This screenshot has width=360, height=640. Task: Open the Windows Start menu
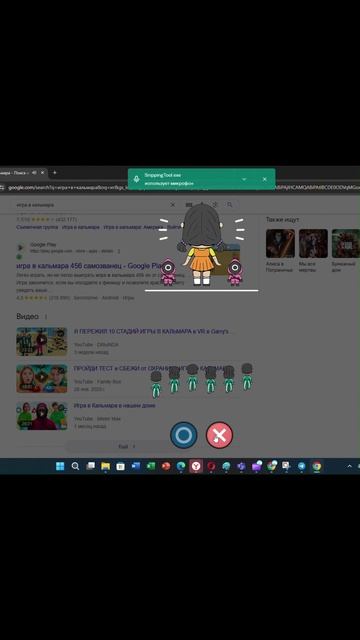click(60, 466)
